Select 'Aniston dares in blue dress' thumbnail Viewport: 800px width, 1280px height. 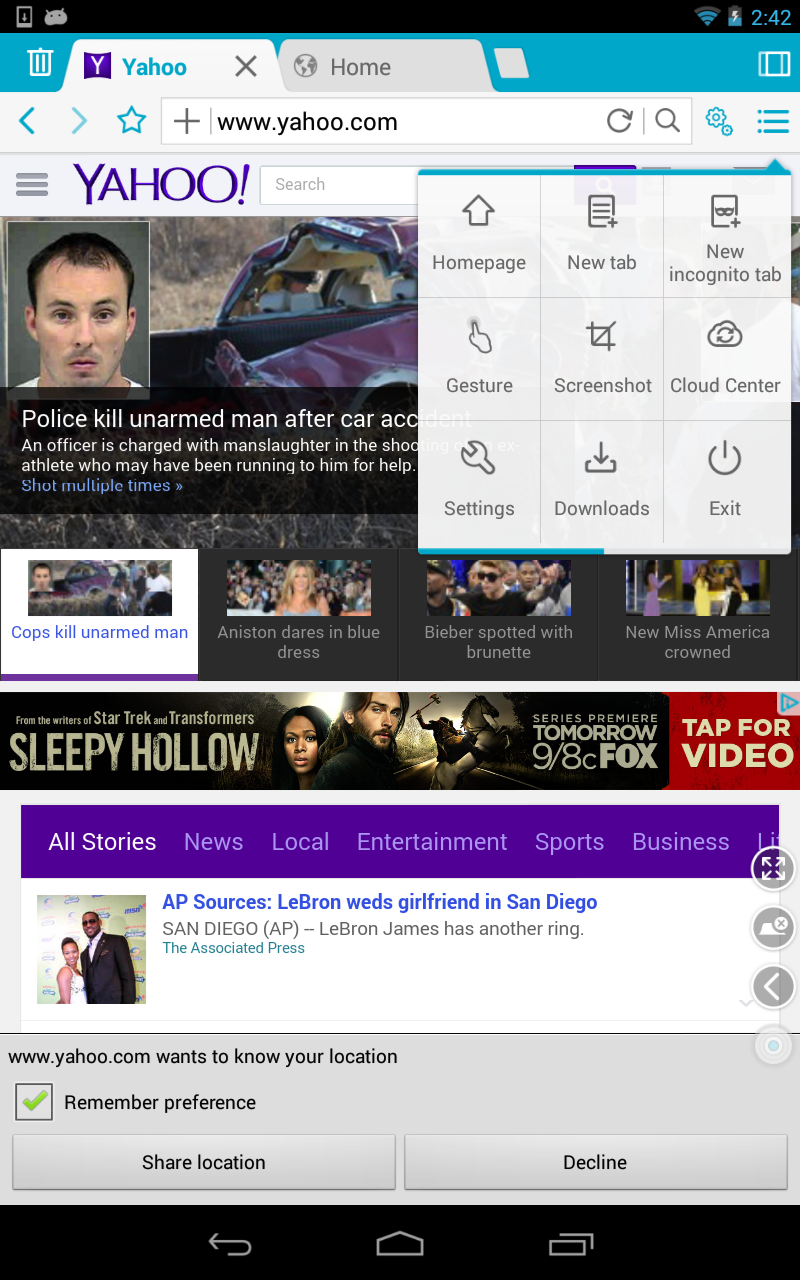(299, 613)
